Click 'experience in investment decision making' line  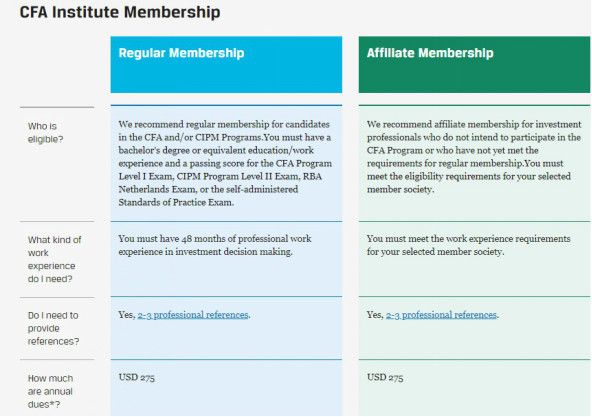[205, 252]
